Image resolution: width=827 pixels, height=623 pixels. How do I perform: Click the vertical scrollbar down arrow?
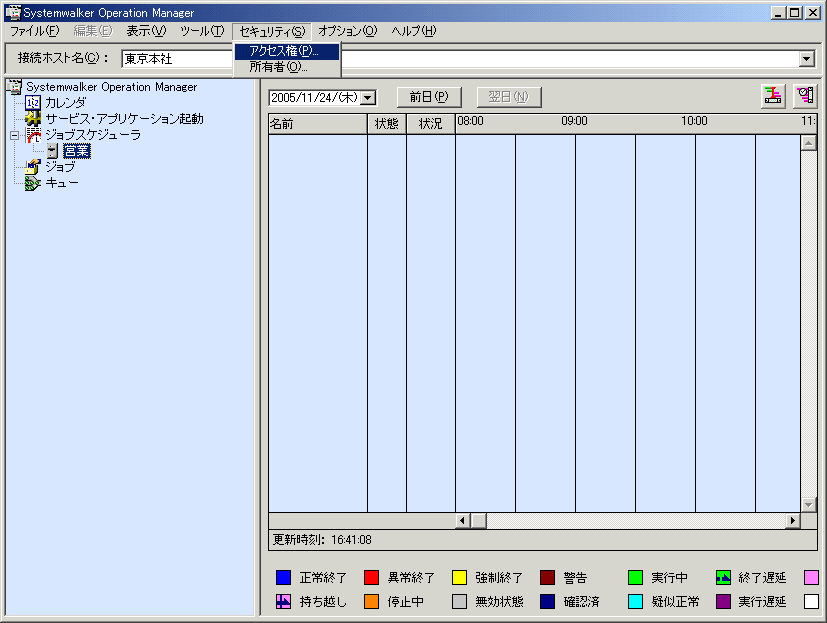coord(809,505)
